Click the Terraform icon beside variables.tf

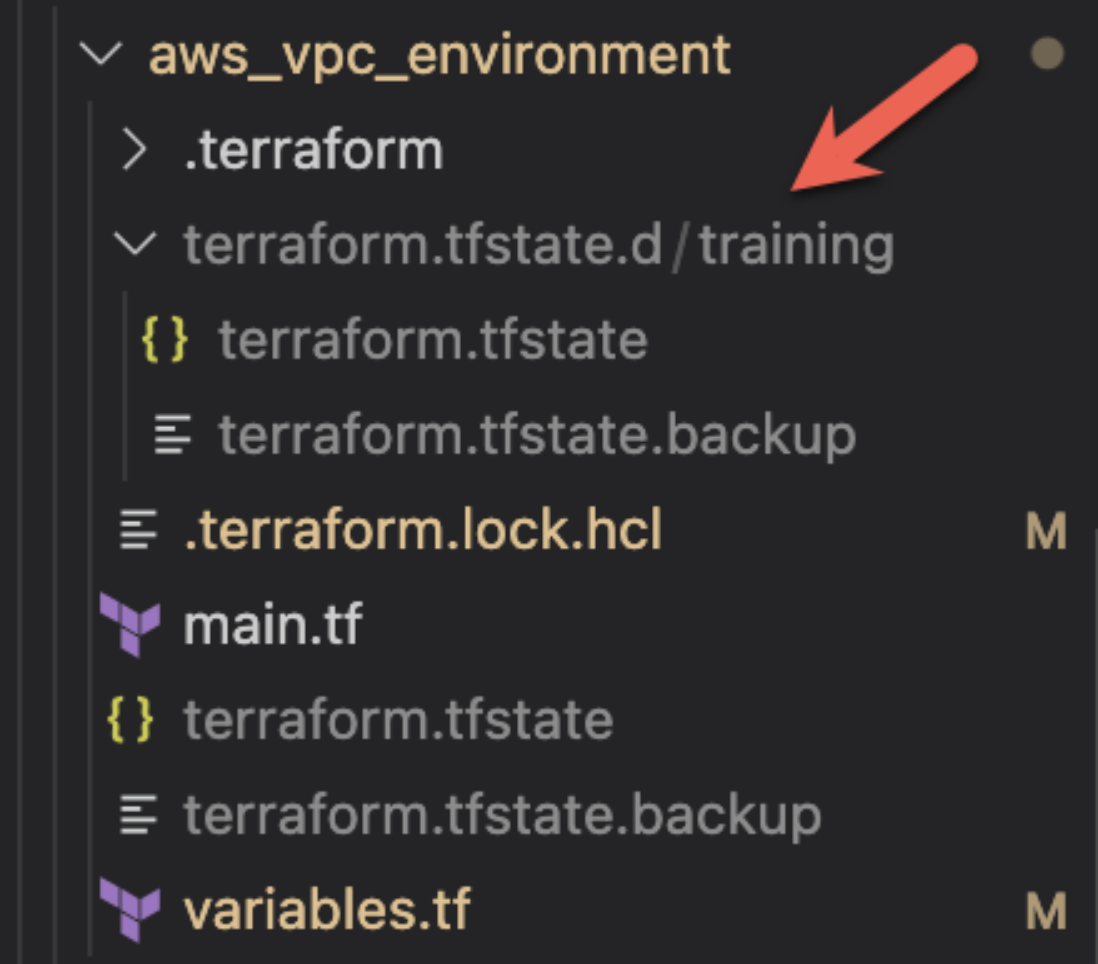tap(130, 909)
